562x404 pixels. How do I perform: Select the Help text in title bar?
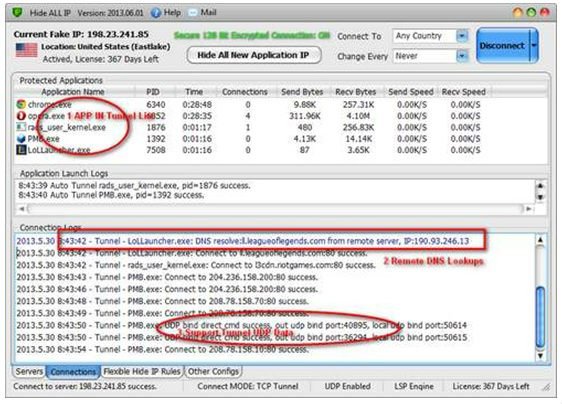(172, 13)
